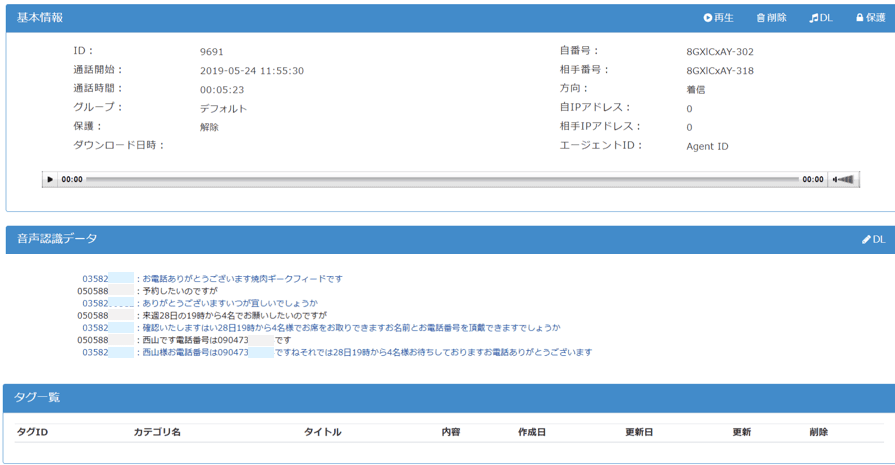Viewport: 895px width, 465px height.
Task: Click the 作成日 column header
Action: [x=532, y=432]
